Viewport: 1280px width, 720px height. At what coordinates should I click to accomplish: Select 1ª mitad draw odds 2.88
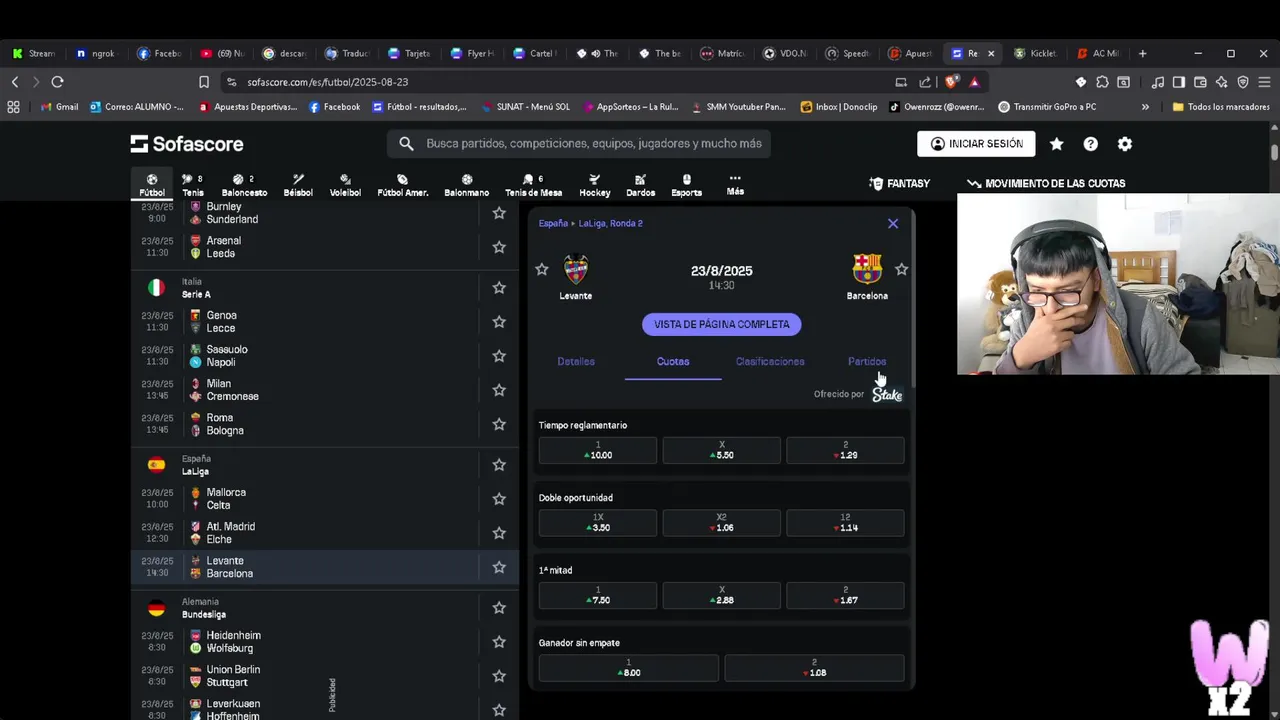[722, 595]
